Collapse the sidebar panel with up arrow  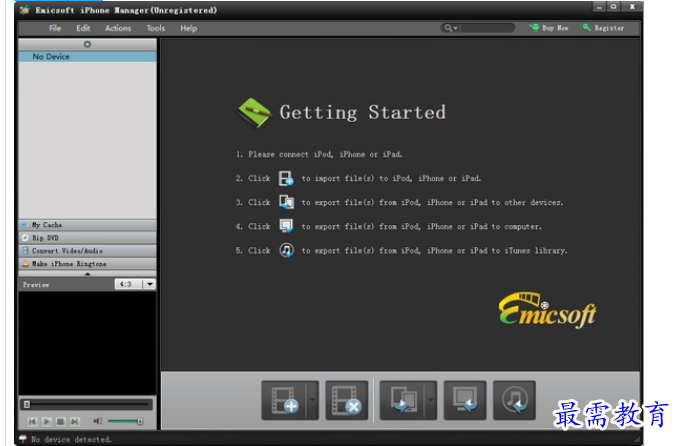click(88, 274)
